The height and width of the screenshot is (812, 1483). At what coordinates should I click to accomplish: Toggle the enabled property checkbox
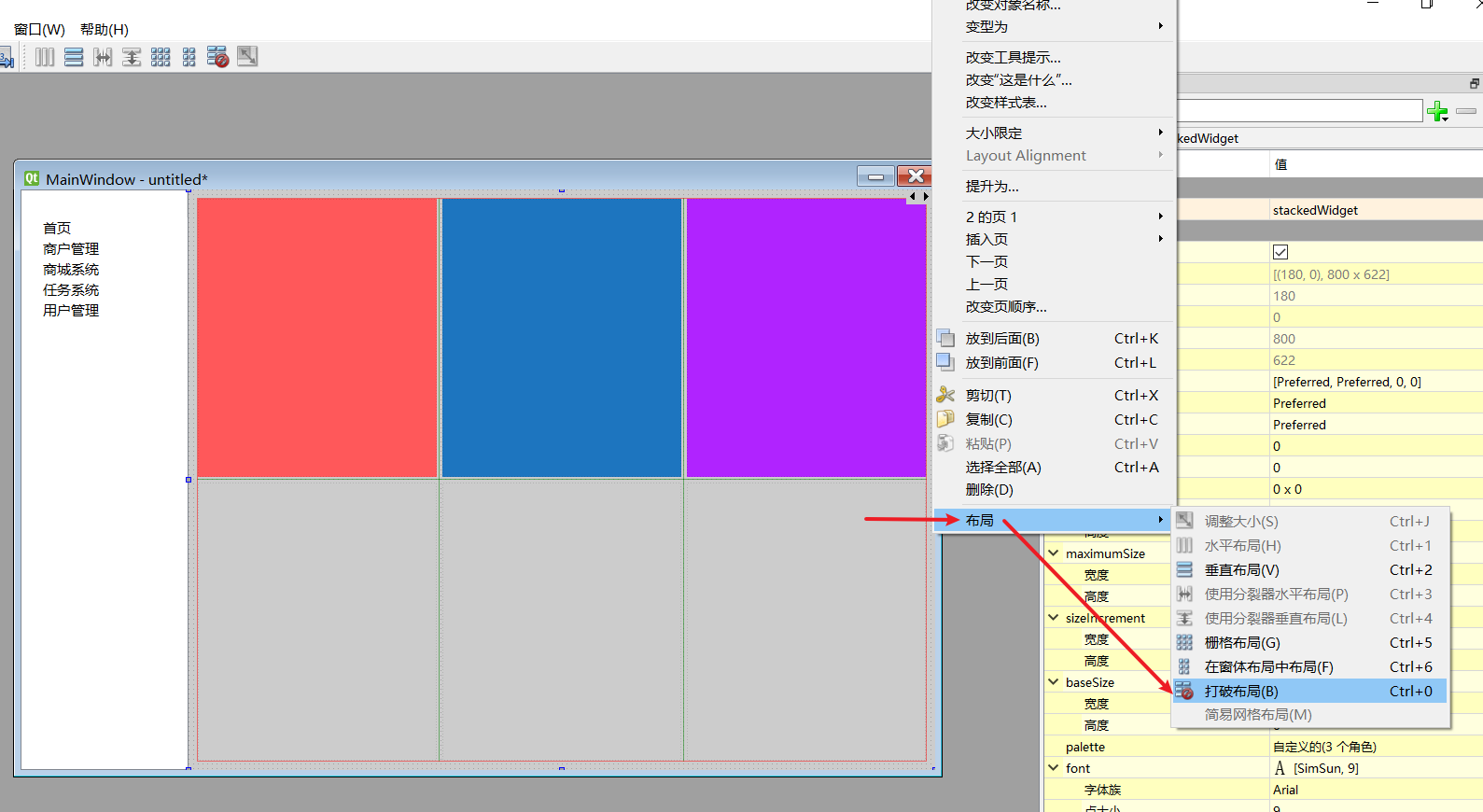(1280, 252)
